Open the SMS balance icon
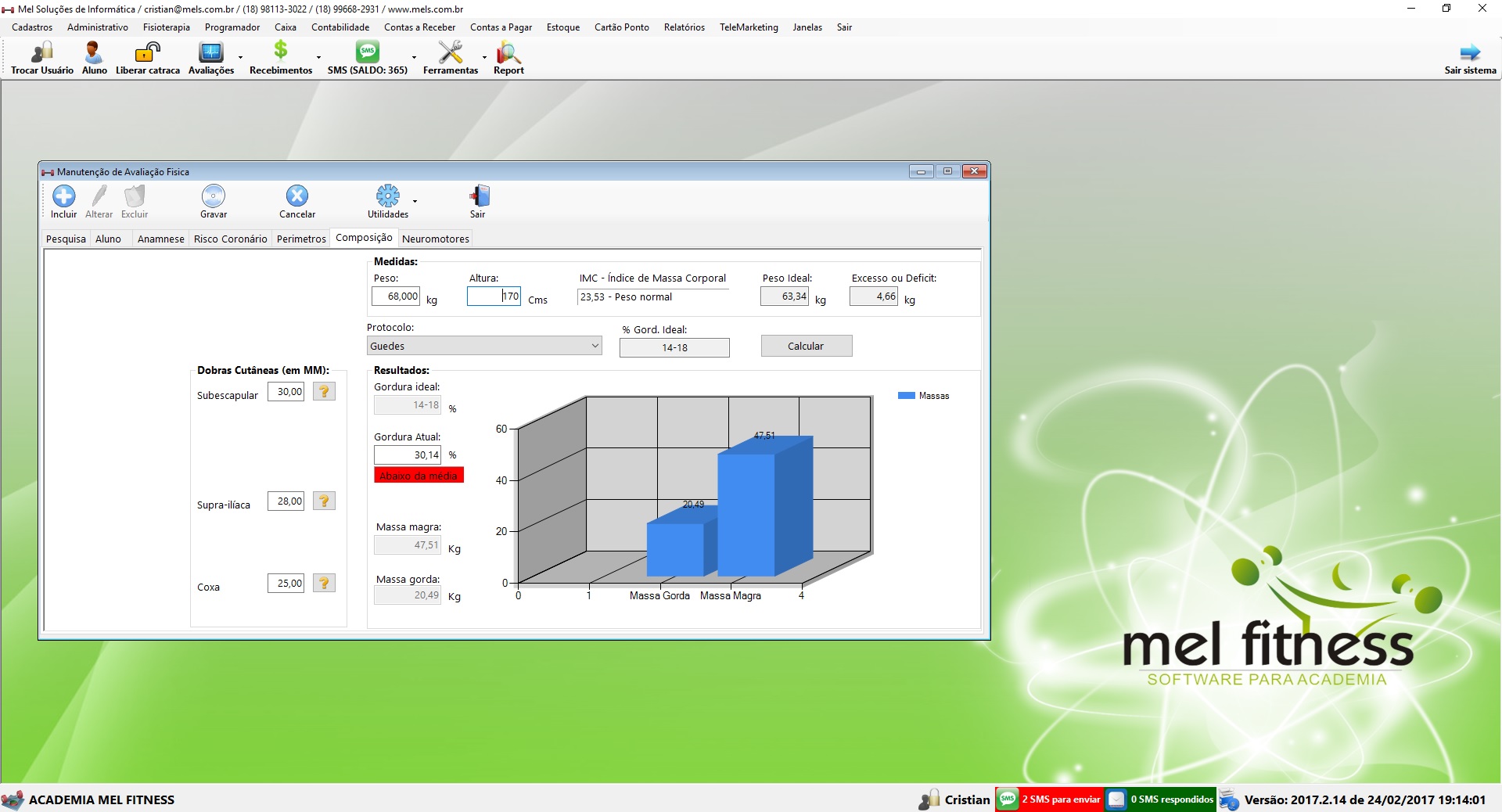 tap(367, 52)
